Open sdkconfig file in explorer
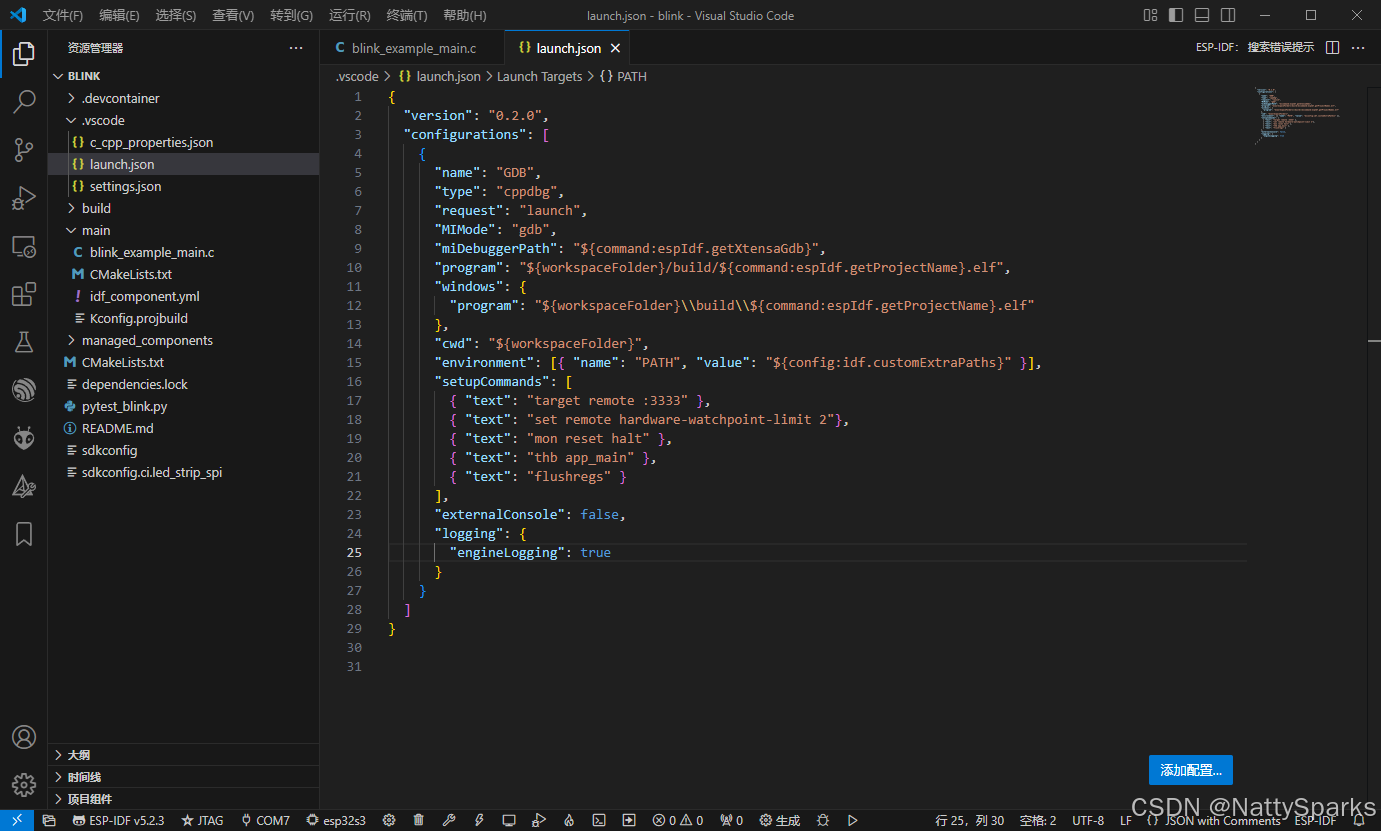Viewport: 1381px width, 831px height. point(184,450)
